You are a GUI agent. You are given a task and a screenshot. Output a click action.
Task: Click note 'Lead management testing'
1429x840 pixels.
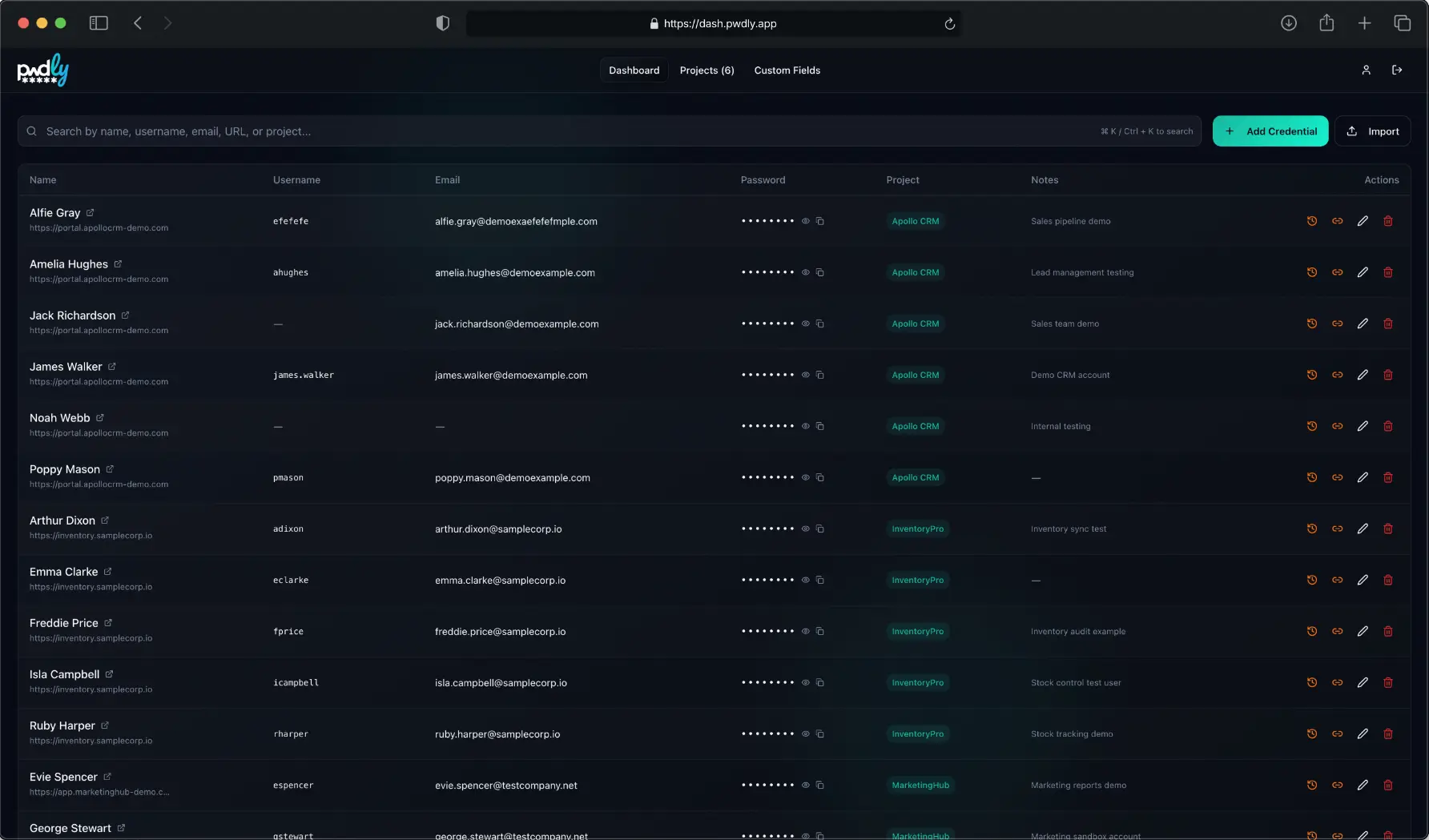(1082, 272)
